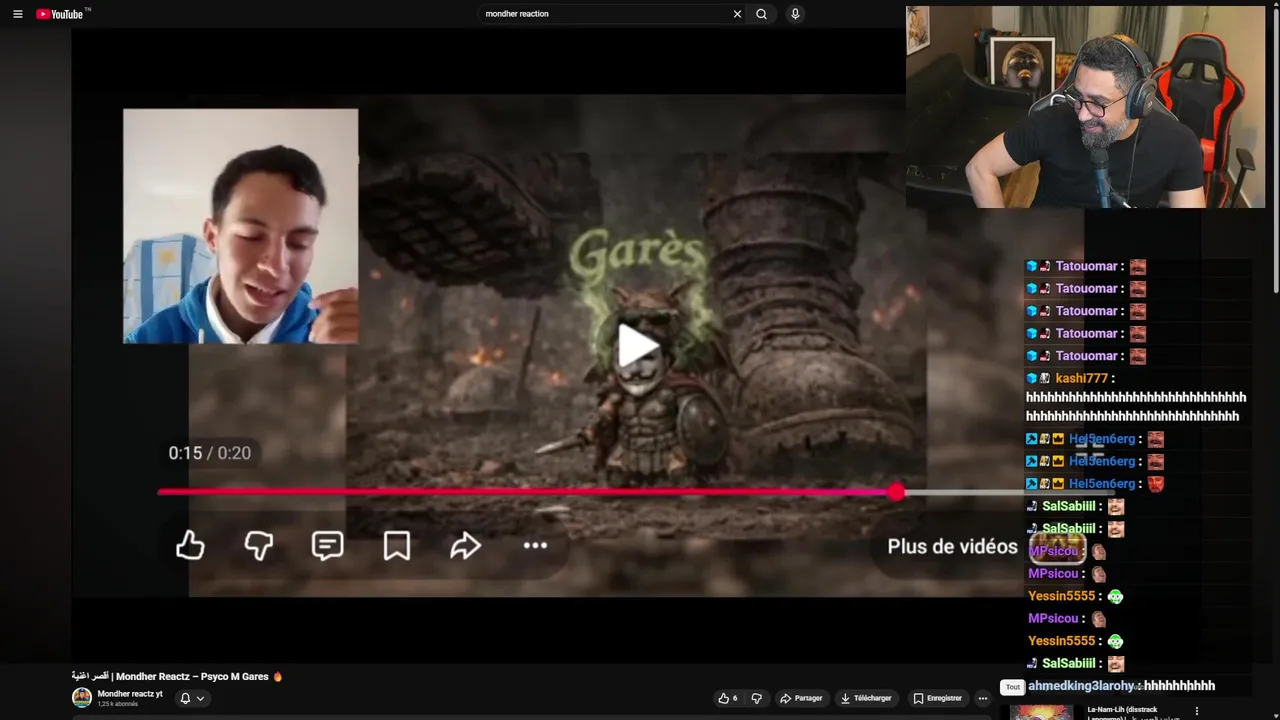Click the 'Plus de vidéos' button
The image size is (1280, 720).
(x=952, y=547)
